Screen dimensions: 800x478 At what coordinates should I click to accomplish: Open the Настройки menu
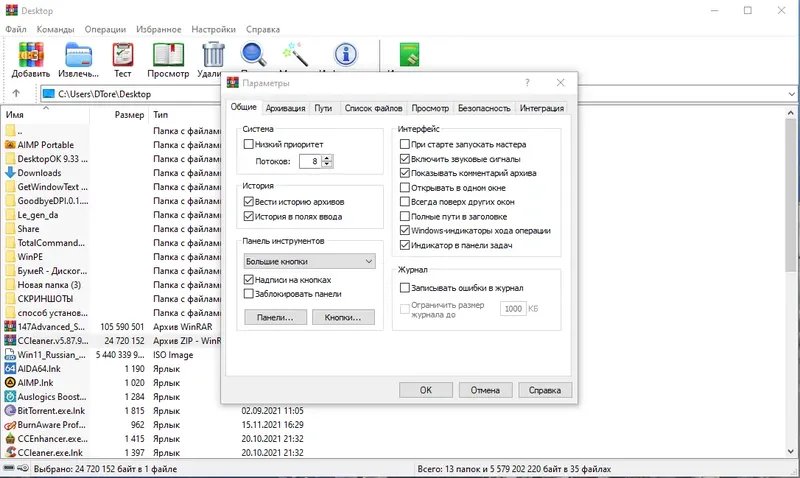pyautogui.click(x=213, y=29)
